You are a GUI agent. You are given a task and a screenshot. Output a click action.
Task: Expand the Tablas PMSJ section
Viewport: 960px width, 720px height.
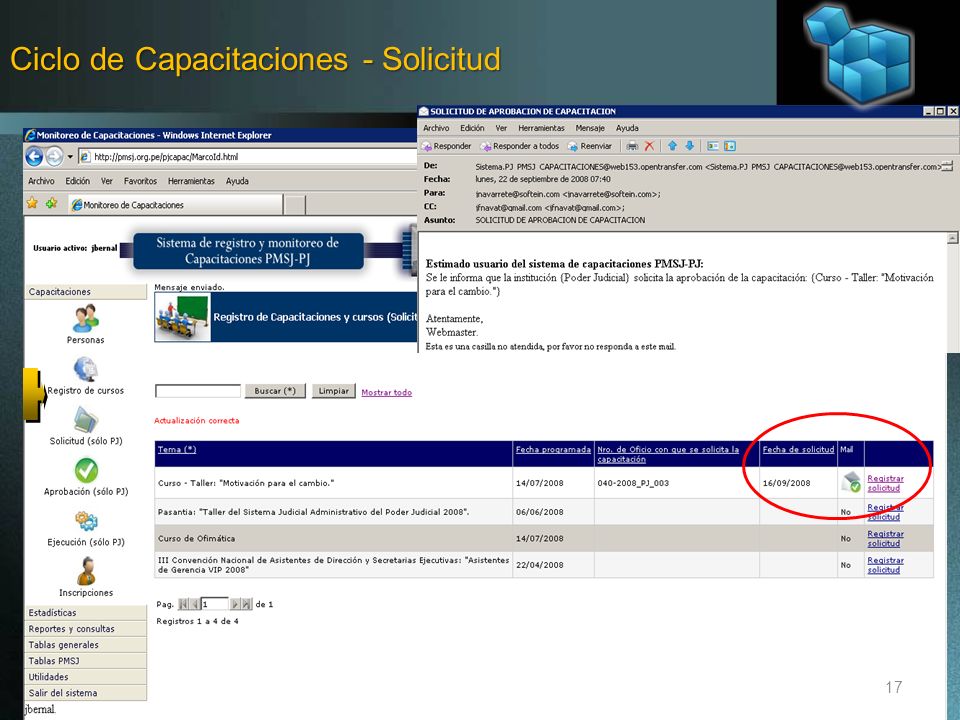[86, 661]
